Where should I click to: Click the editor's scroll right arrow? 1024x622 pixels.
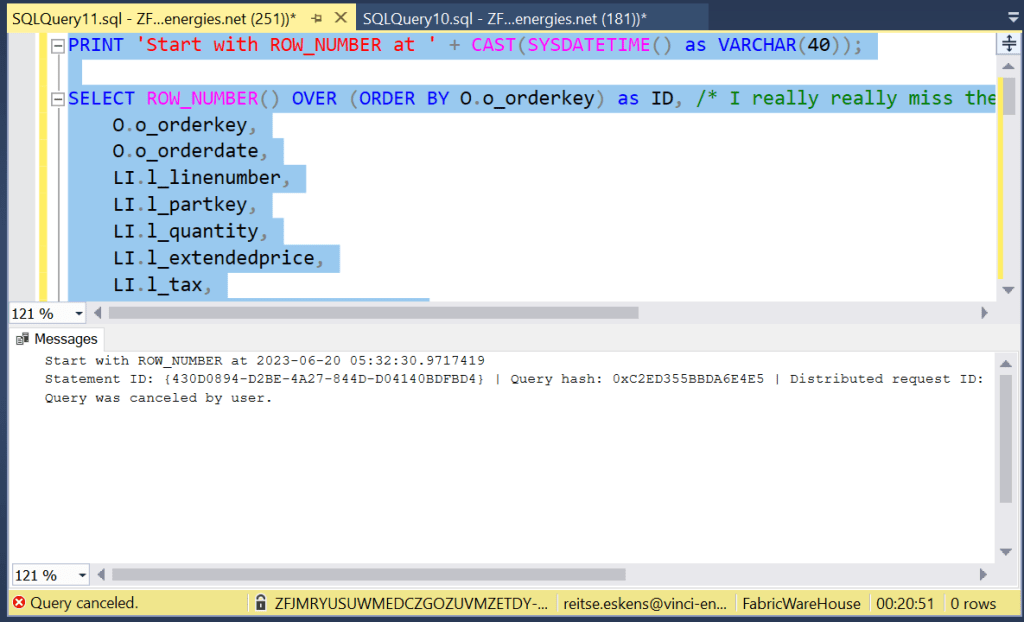985,313
